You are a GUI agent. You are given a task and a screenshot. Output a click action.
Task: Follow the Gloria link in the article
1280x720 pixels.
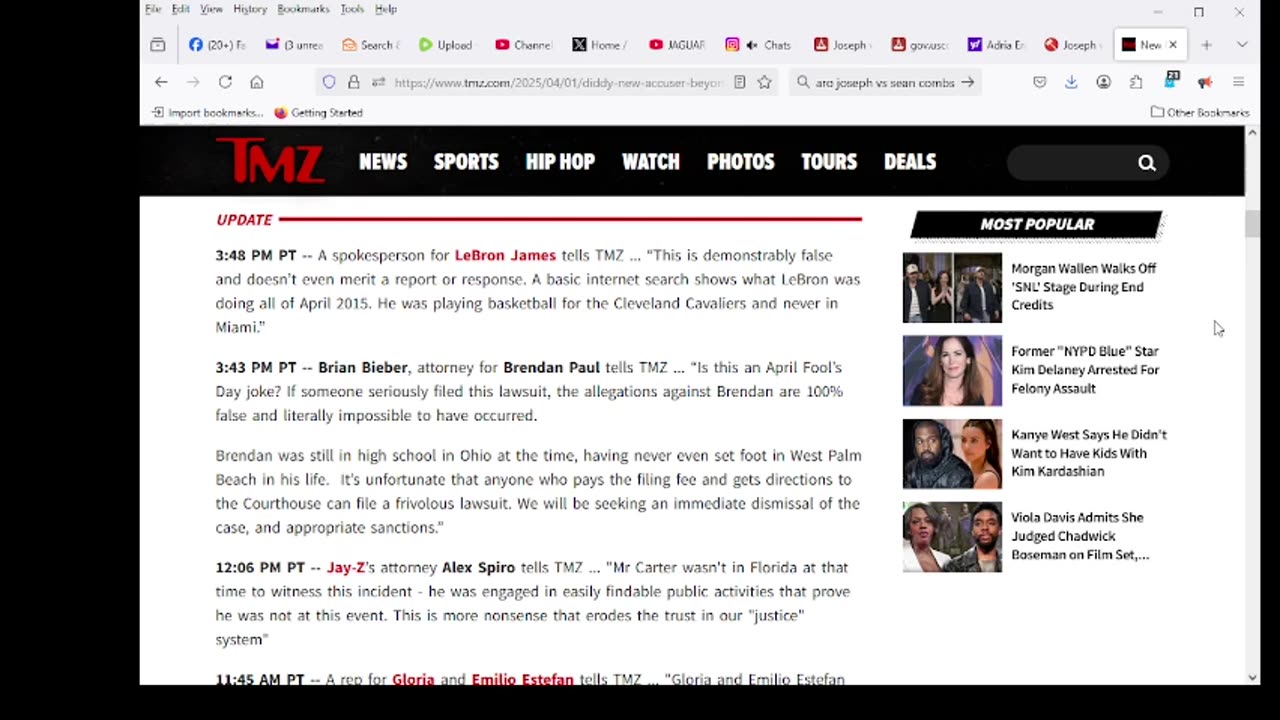click(413, 679)
